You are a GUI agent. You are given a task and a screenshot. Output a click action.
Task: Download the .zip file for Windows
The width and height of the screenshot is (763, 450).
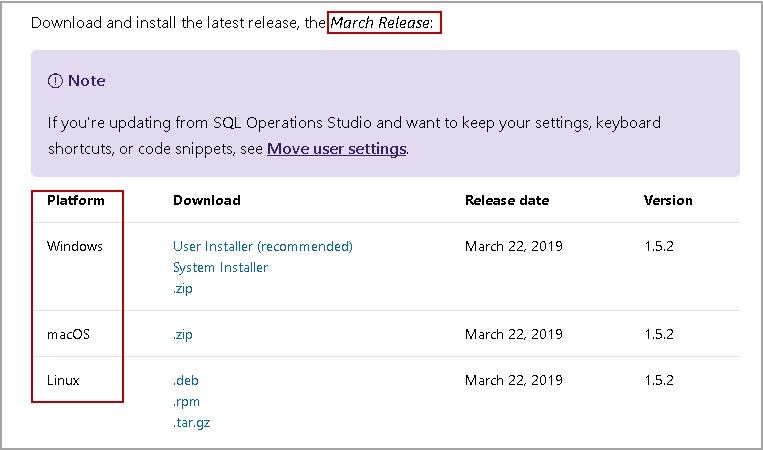coord(183,289)
